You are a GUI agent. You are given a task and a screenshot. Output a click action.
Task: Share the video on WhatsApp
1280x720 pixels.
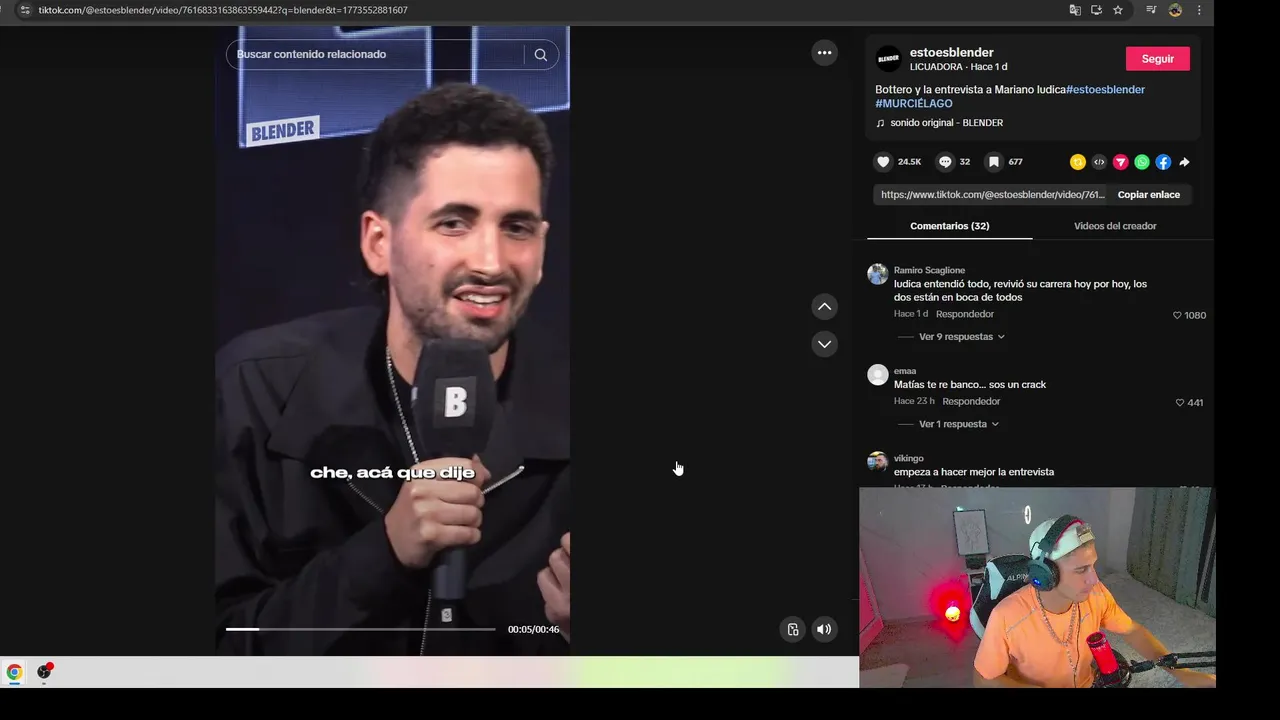coord(1142,162)
